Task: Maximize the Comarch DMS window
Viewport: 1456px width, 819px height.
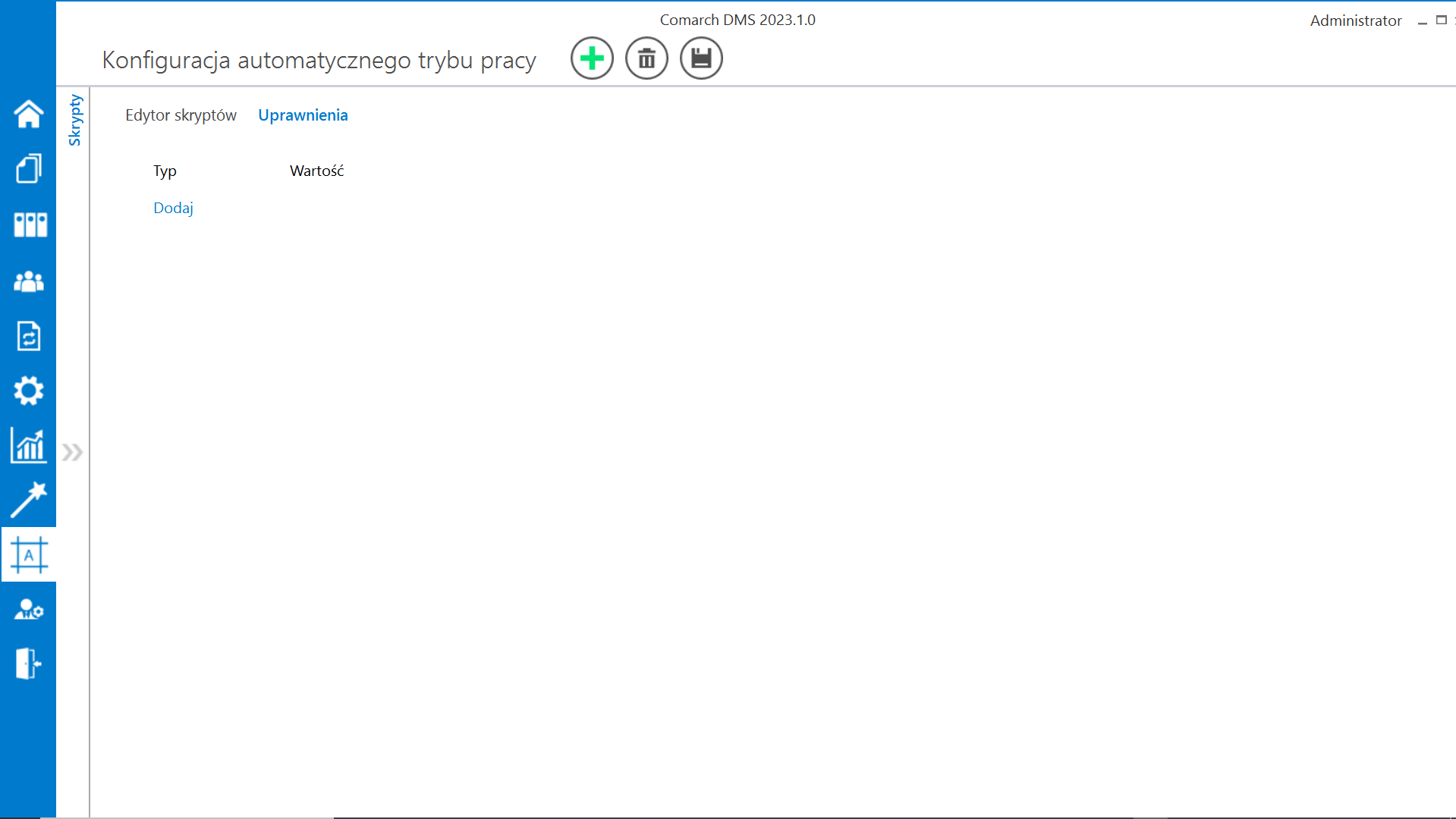Action: point(1442,20)
